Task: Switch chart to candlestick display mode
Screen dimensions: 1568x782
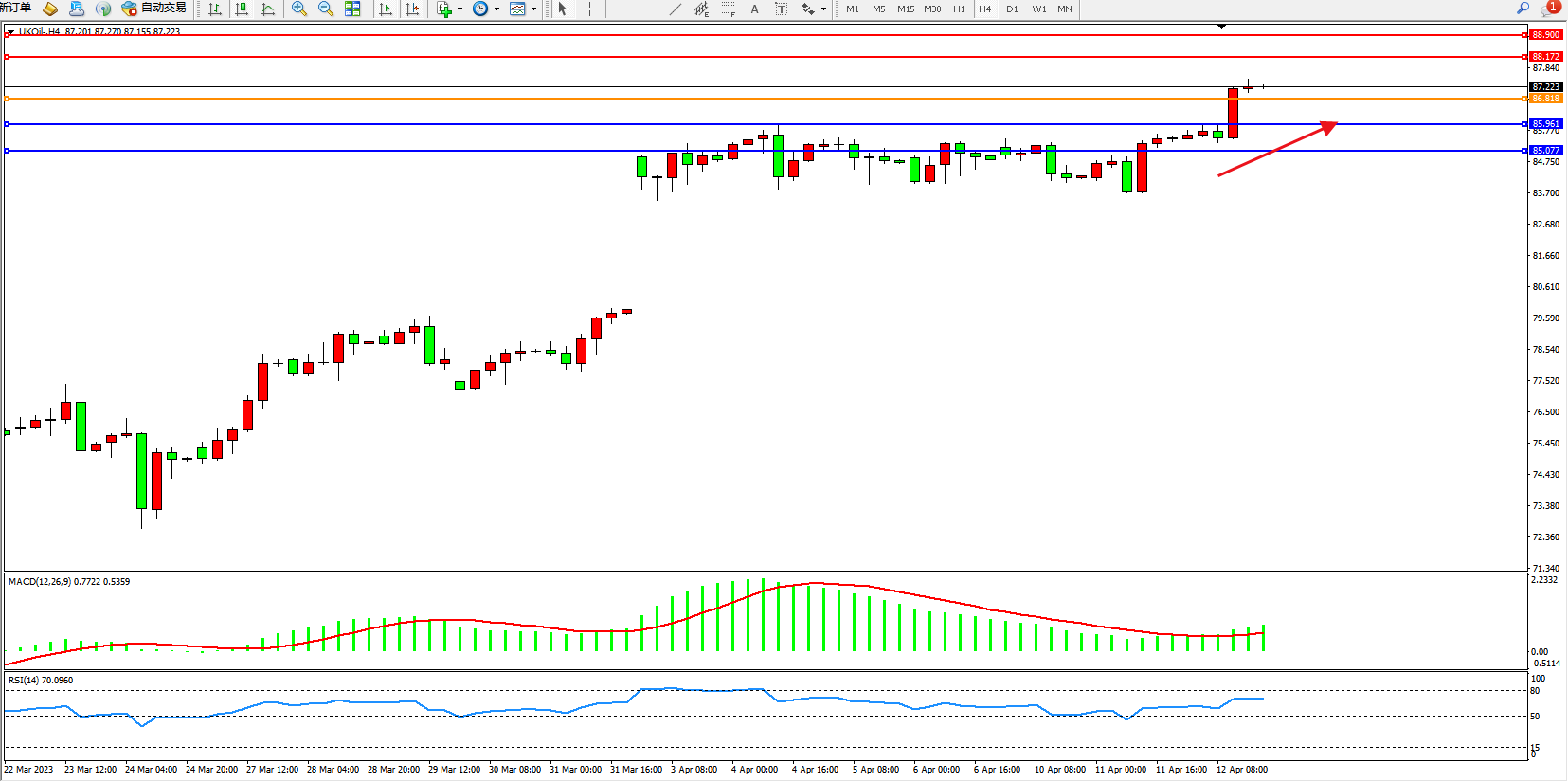Action: tap(242, 9)
